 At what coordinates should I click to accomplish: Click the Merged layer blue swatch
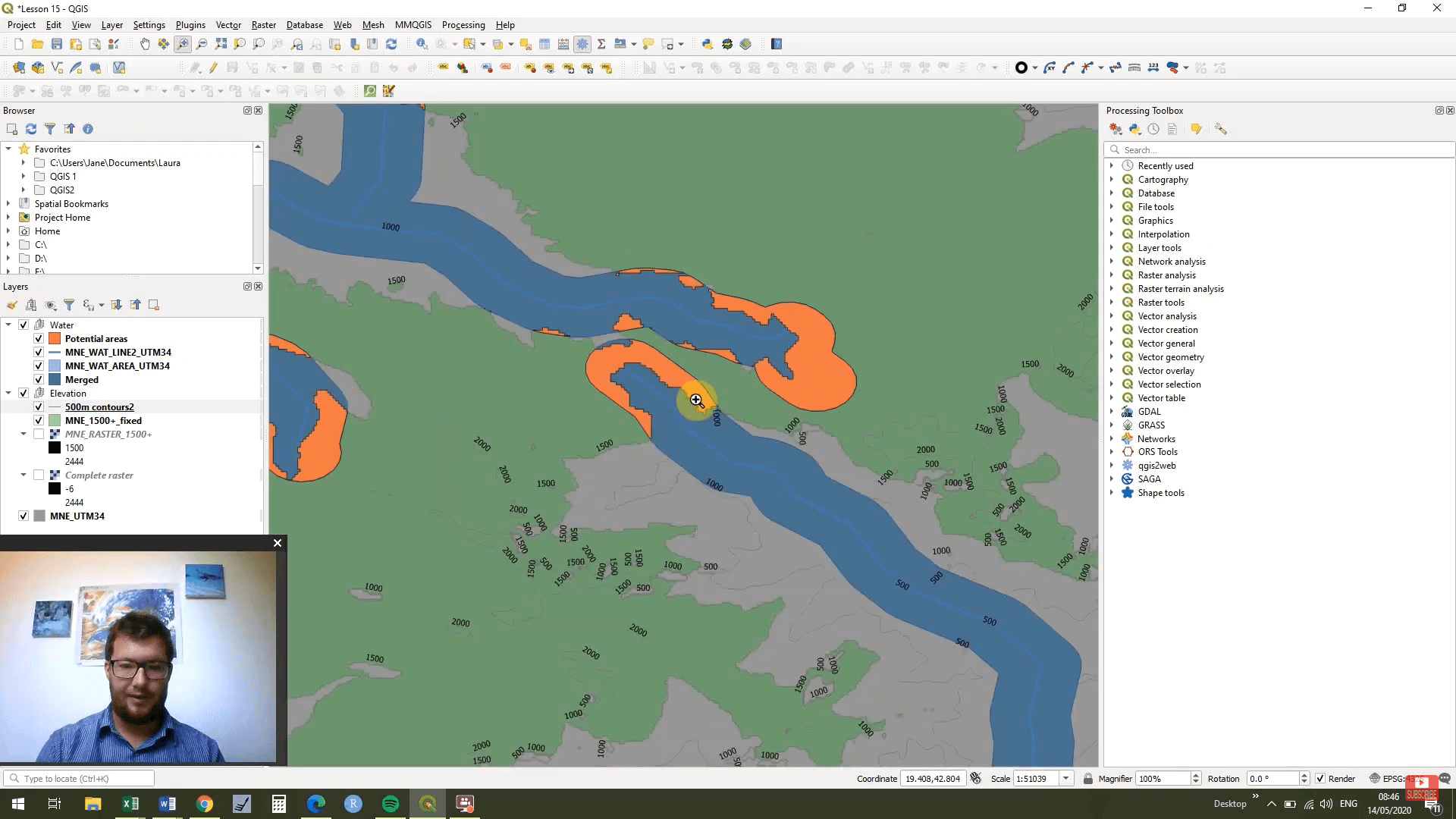pos(55,380)
